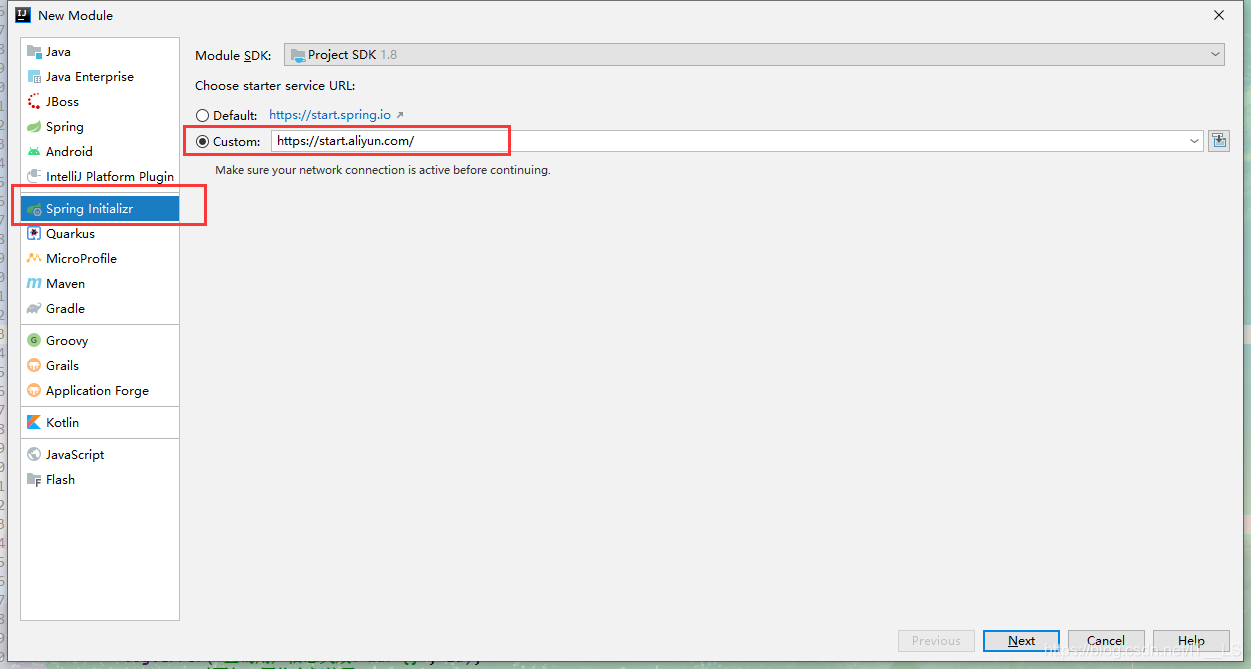Click the MicroProfile icon

click(x=34, y=259)
